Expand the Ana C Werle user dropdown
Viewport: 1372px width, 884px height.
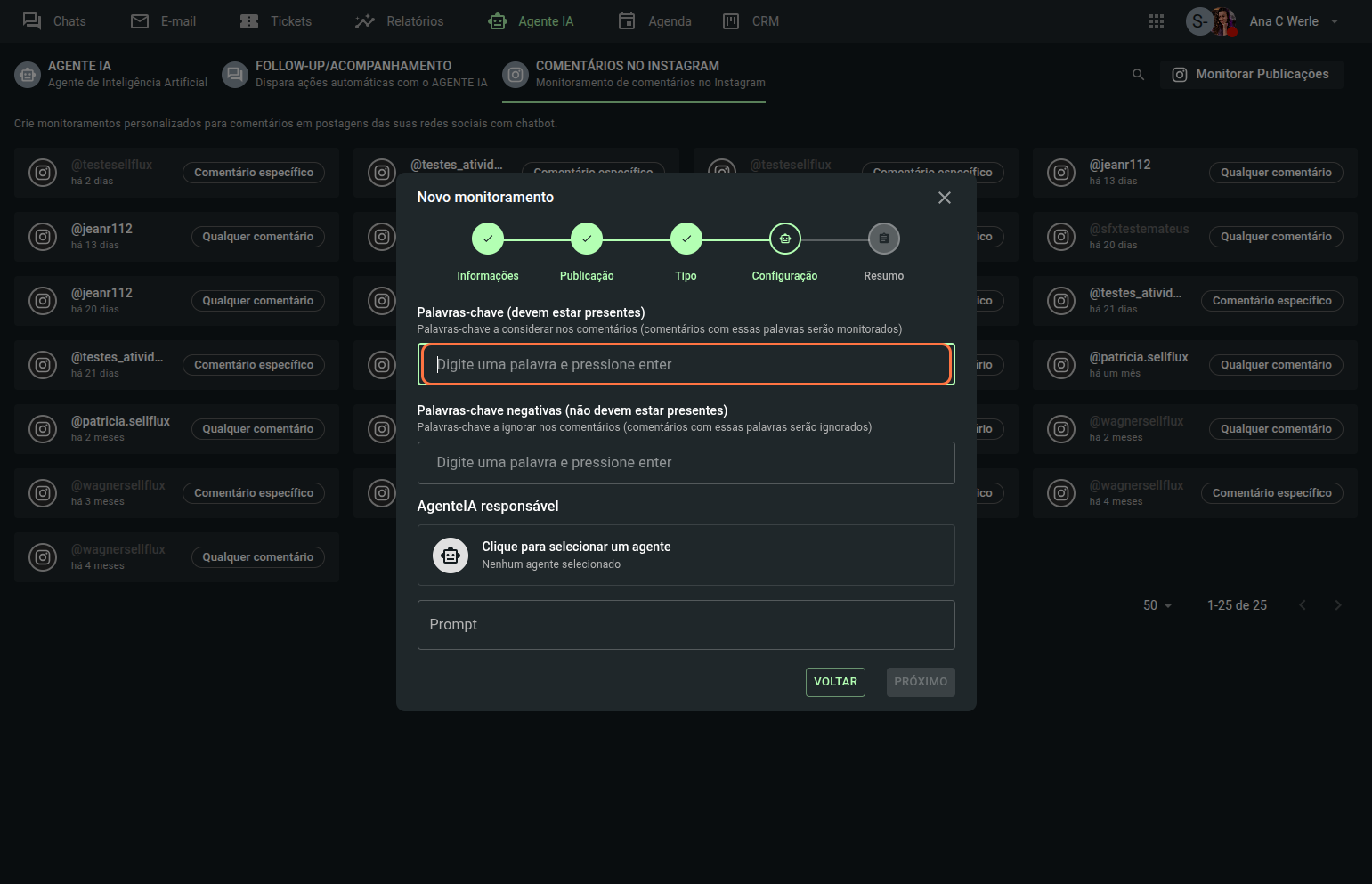click(1333, 21)
